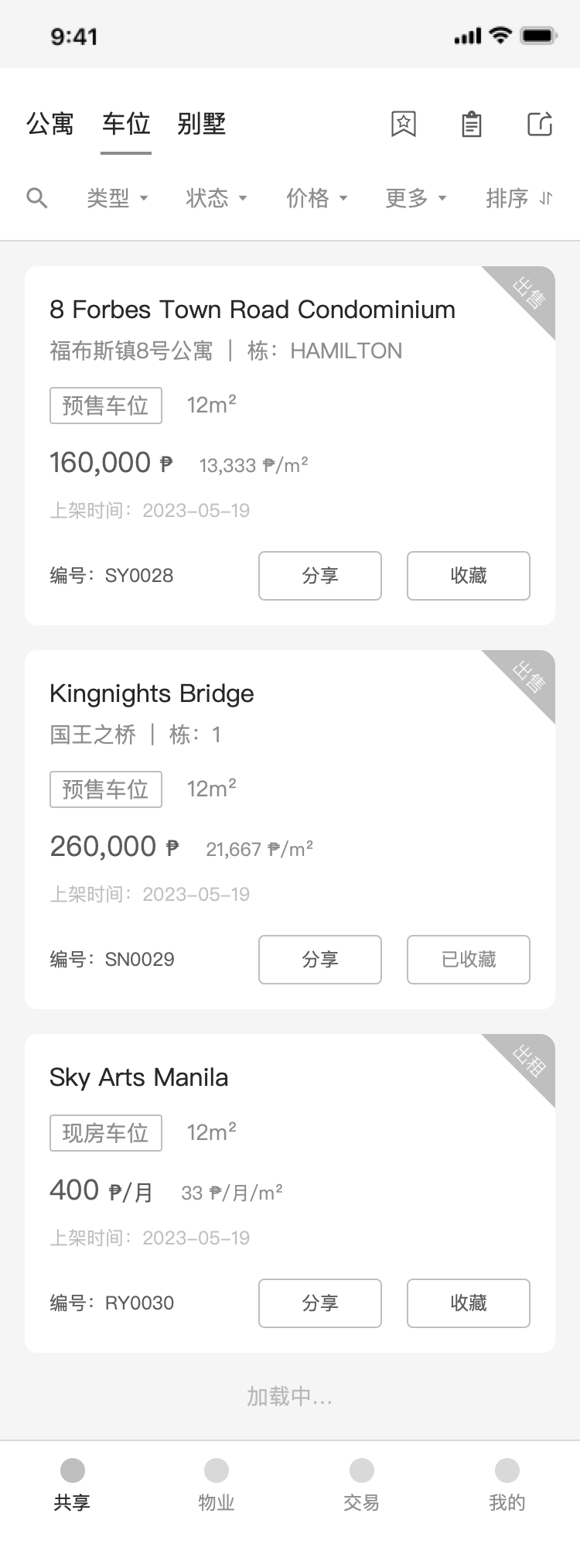Open the 更多 filter dropdown
The width and height of the screenshot is (580, 1568).
pyautogui.click(x=415, y=198)
